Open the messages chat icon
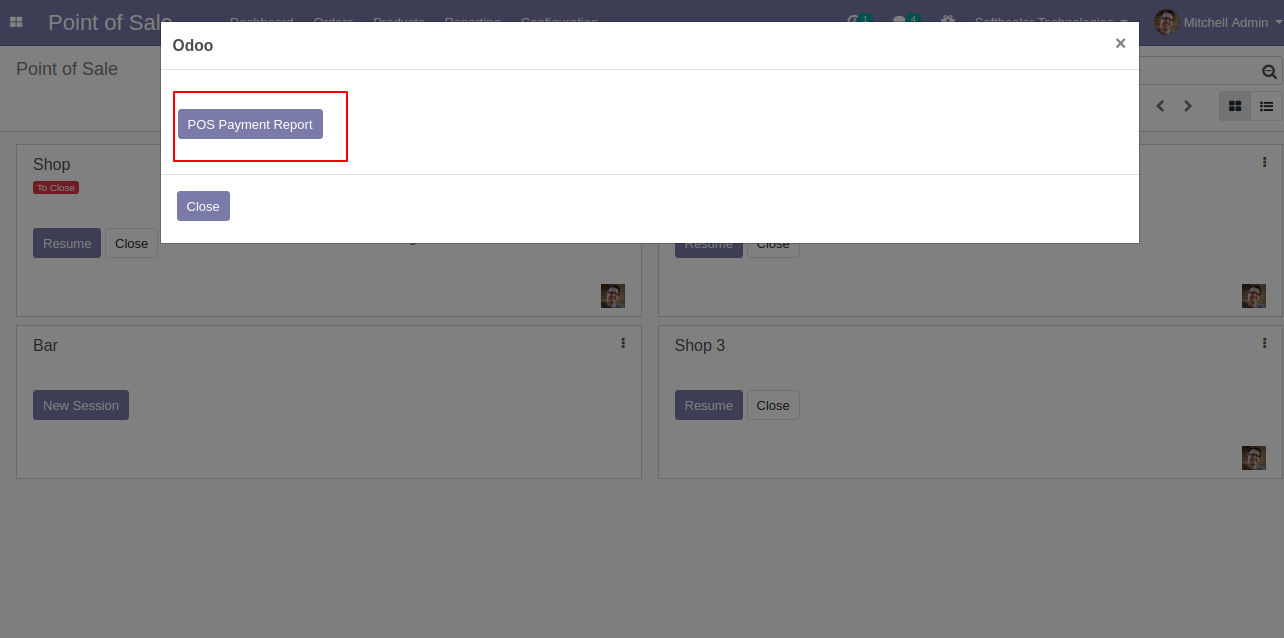Image resolution: width=1284 pixels, height=638 pixels. pos(902,20)
